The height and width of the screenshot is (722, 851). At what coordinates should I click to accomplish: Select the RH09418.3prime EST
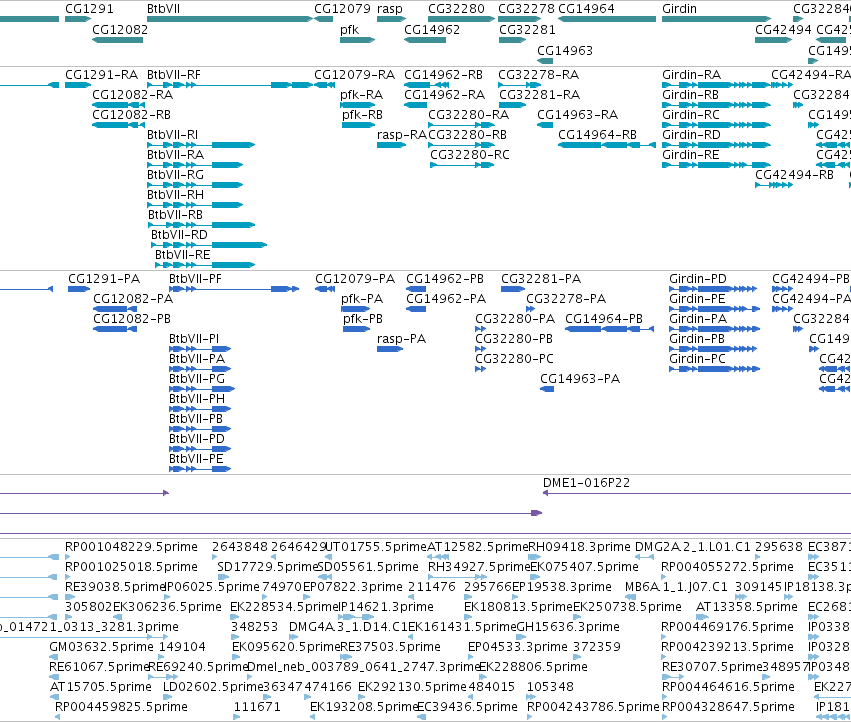pyautogui.click(x=535, y=557)
